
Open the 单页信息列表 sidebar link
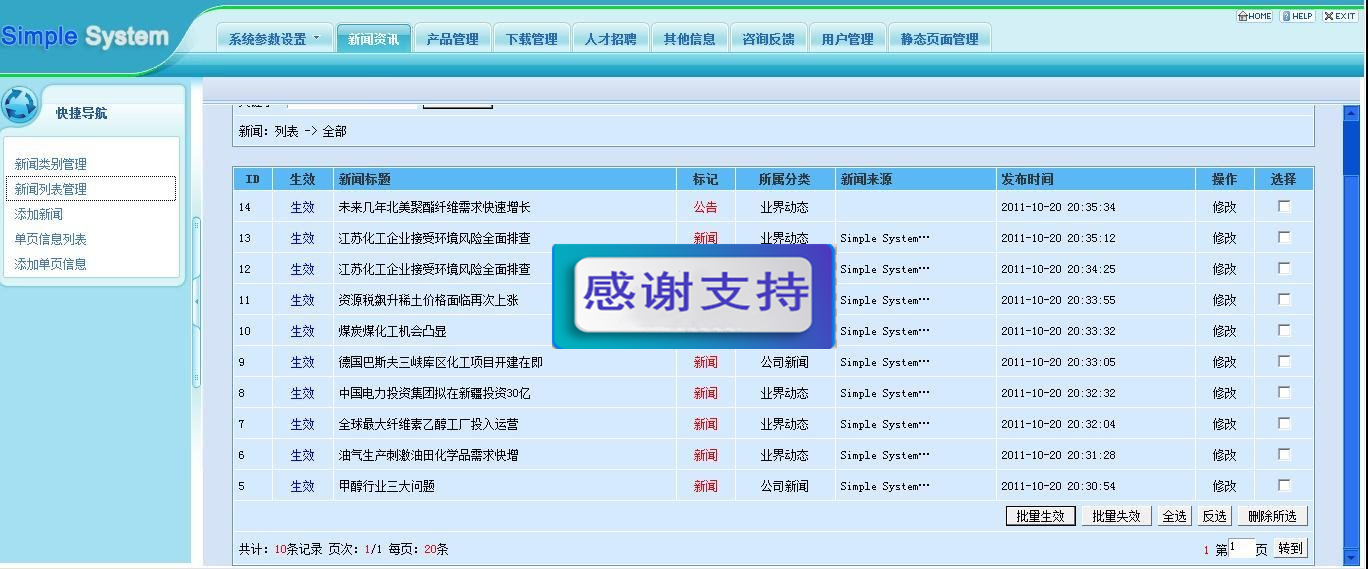(50, 239)
